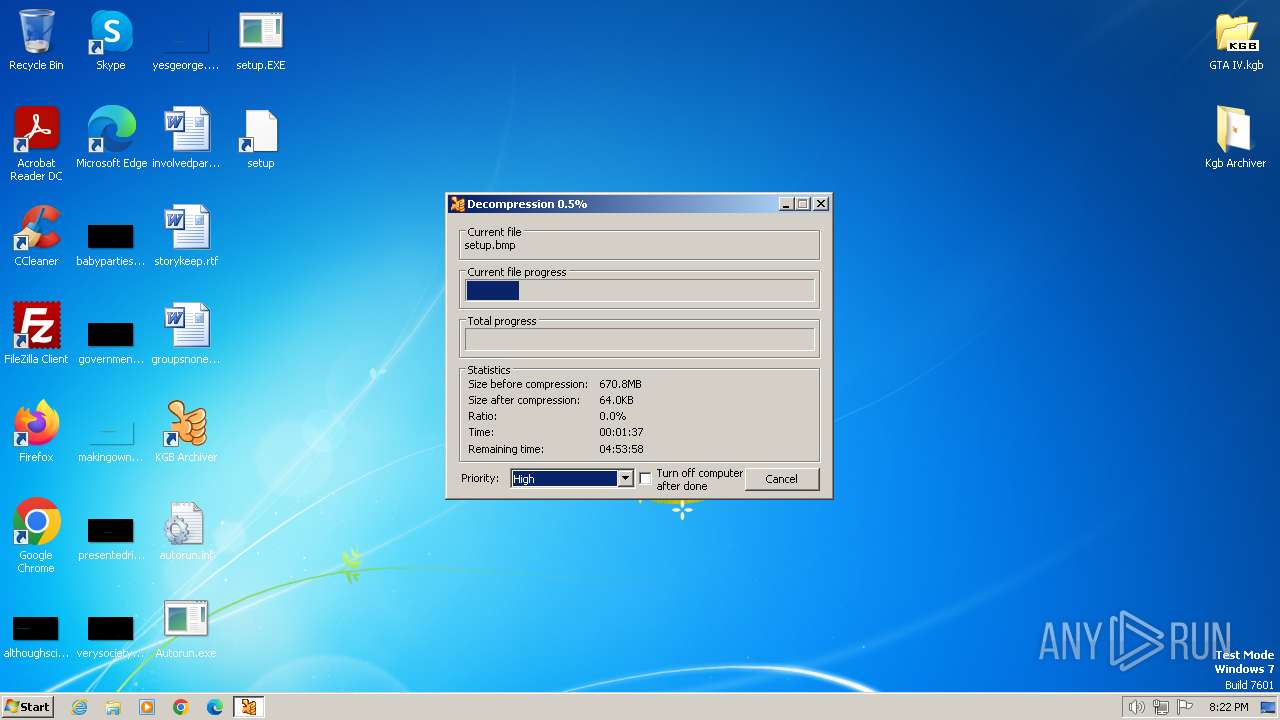Image resolution: width=1280 pixels, height=720 pixels.
Task: Open Action Center flag icon
Action: click(x=1186, y=707)
